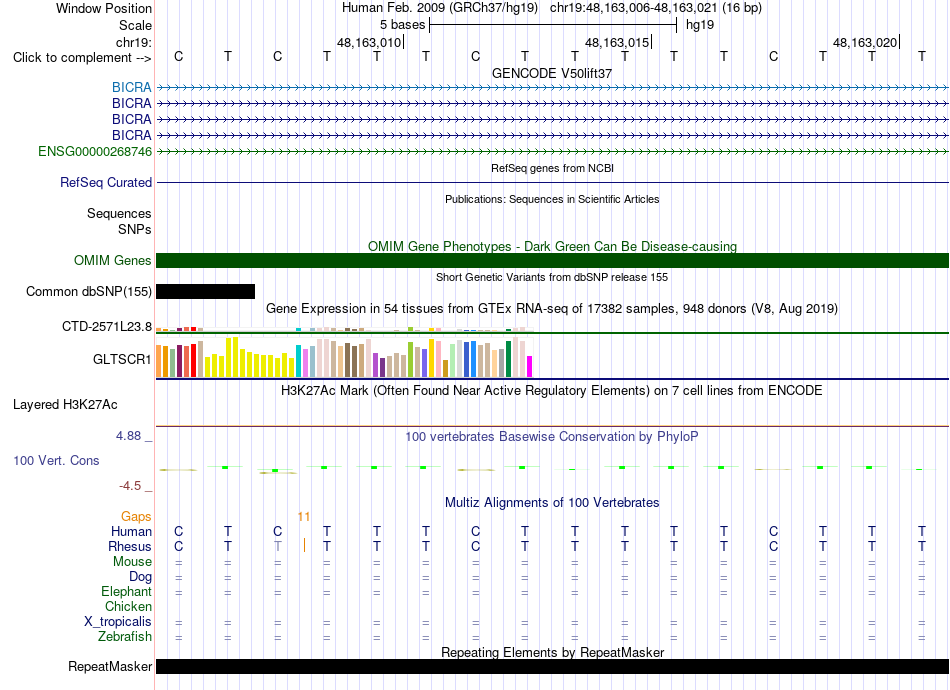Click the X_tropicalis species label
The height and width of the screenshot is (690, 950).
click(x=118, y=622)
